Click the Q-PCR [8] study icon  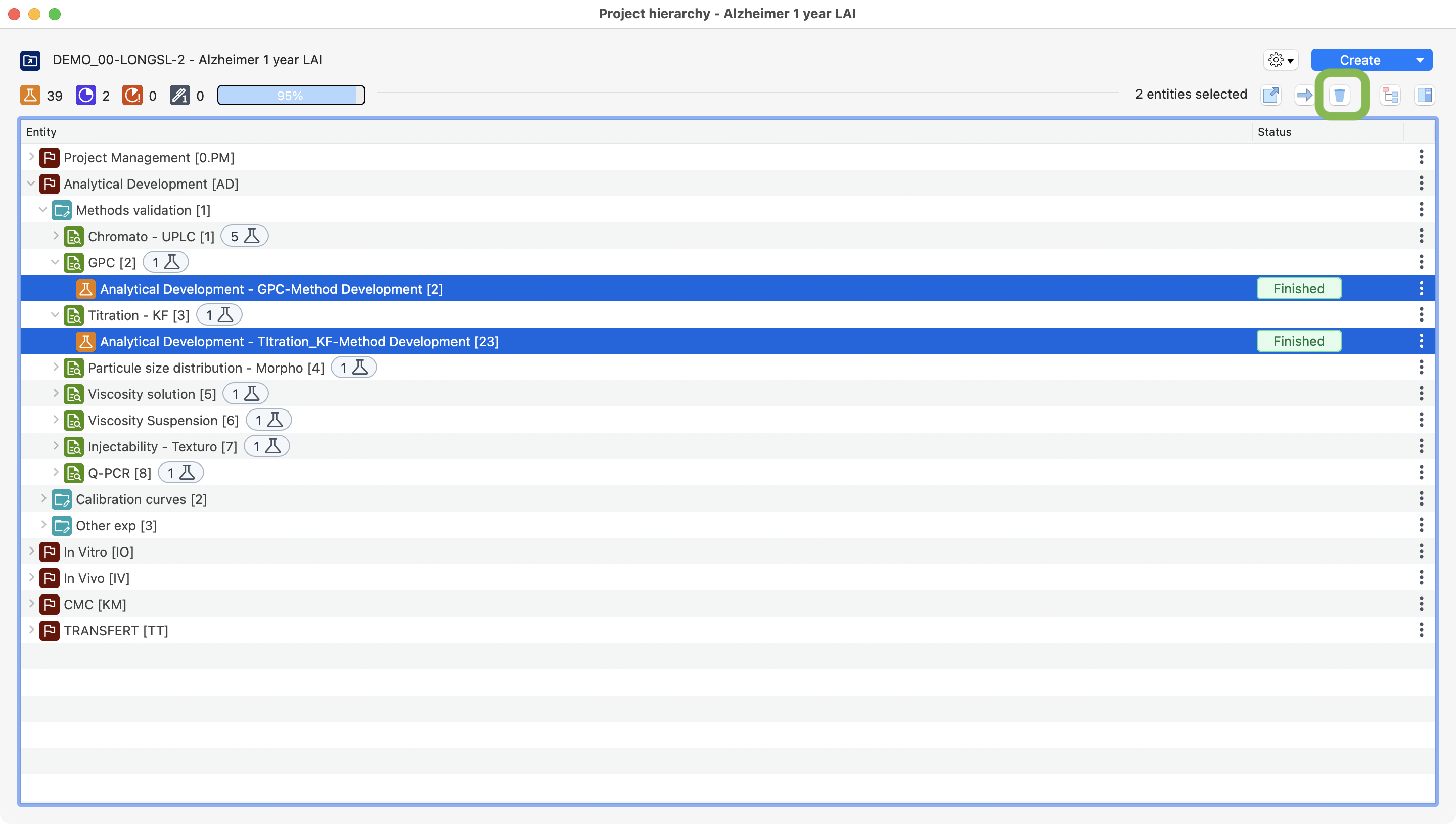[74, 473]
